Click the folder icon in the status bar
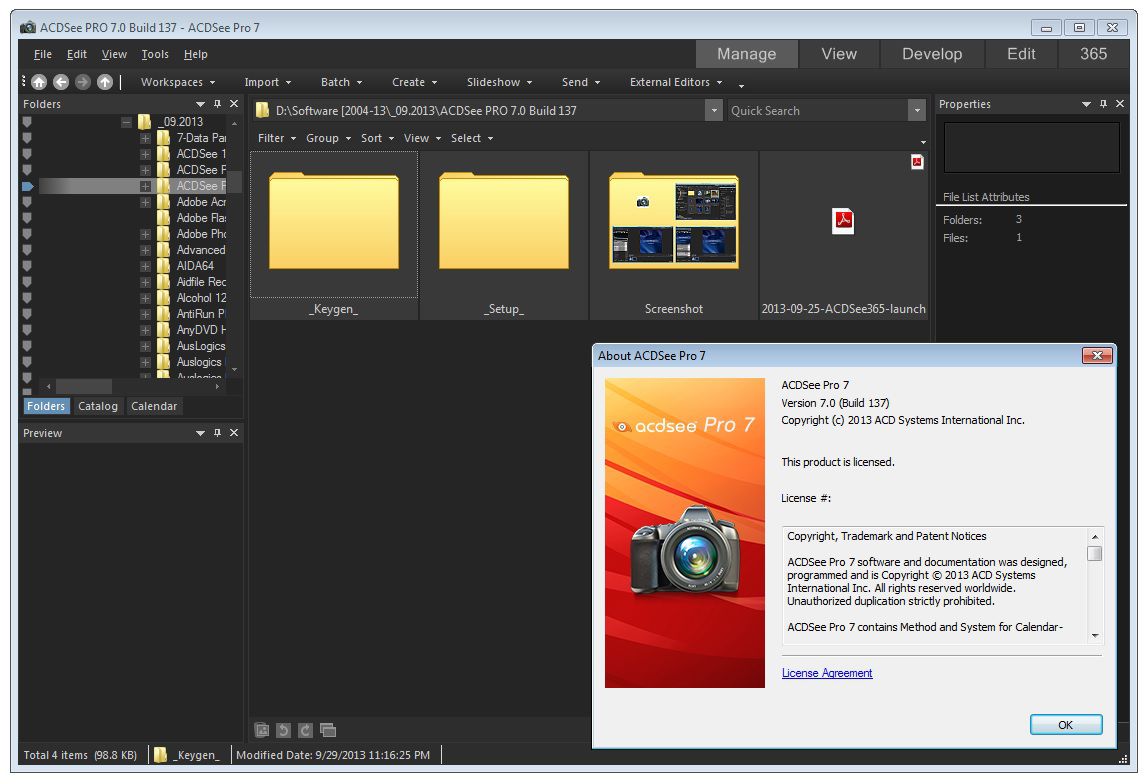Viewport: 1148px width, 784px height. (x=160, y=755)
